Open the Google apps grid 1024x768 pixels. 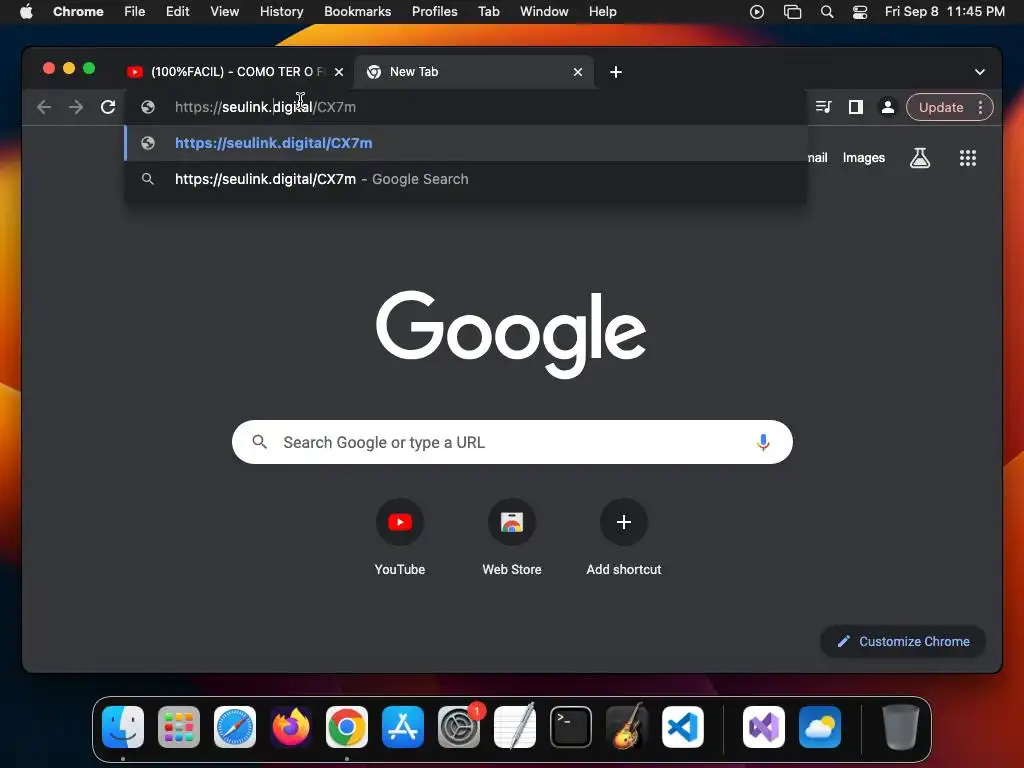coord(968,157)
